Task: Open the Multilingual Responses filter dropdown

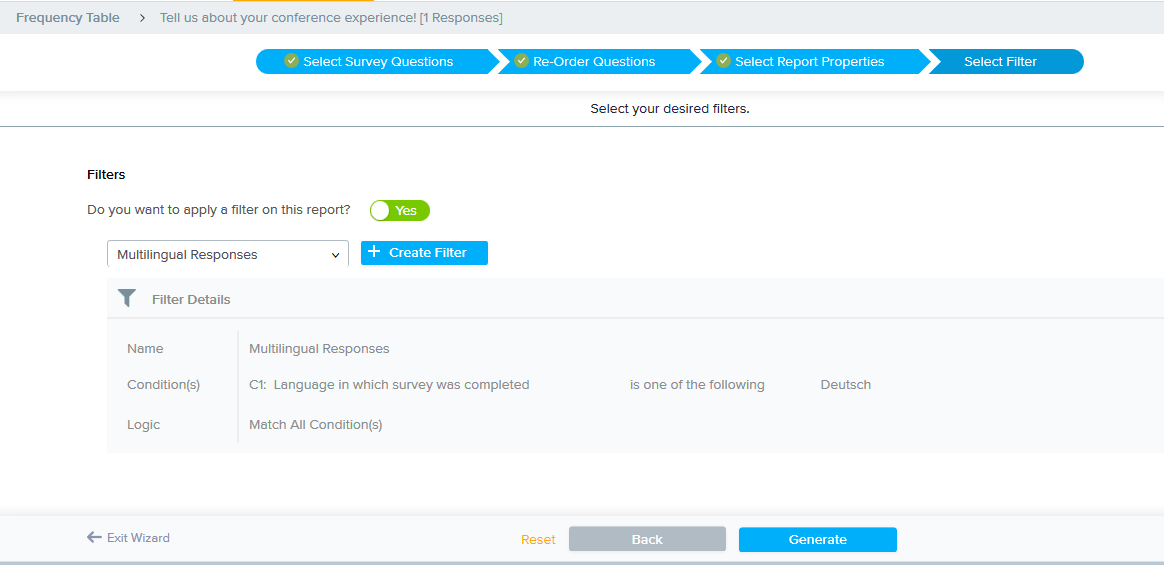Action: tap(228, 254)
